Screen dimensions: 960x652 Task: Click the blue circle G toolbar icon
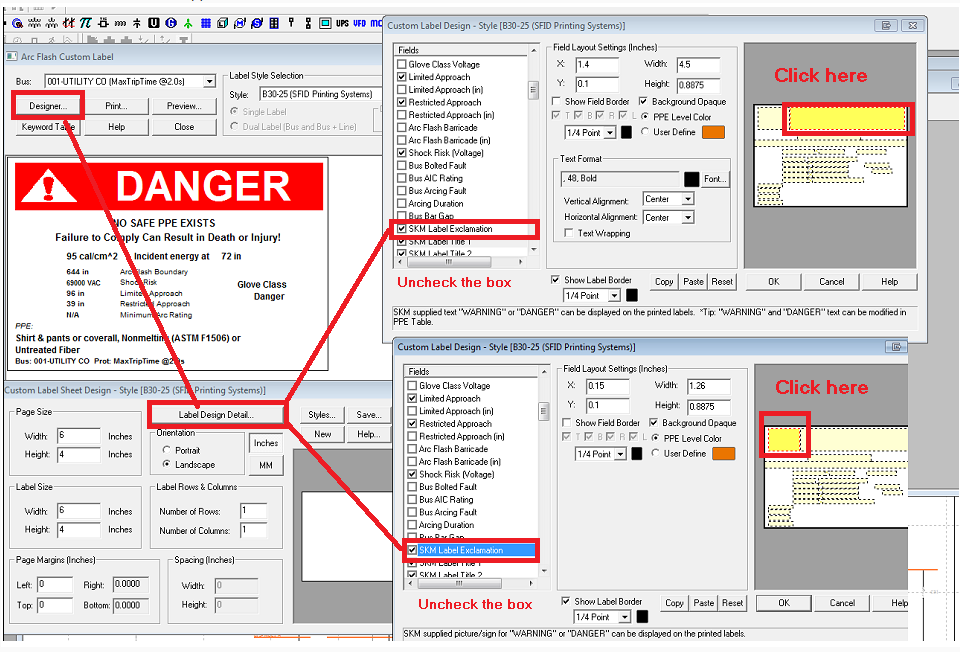point(171,22)
